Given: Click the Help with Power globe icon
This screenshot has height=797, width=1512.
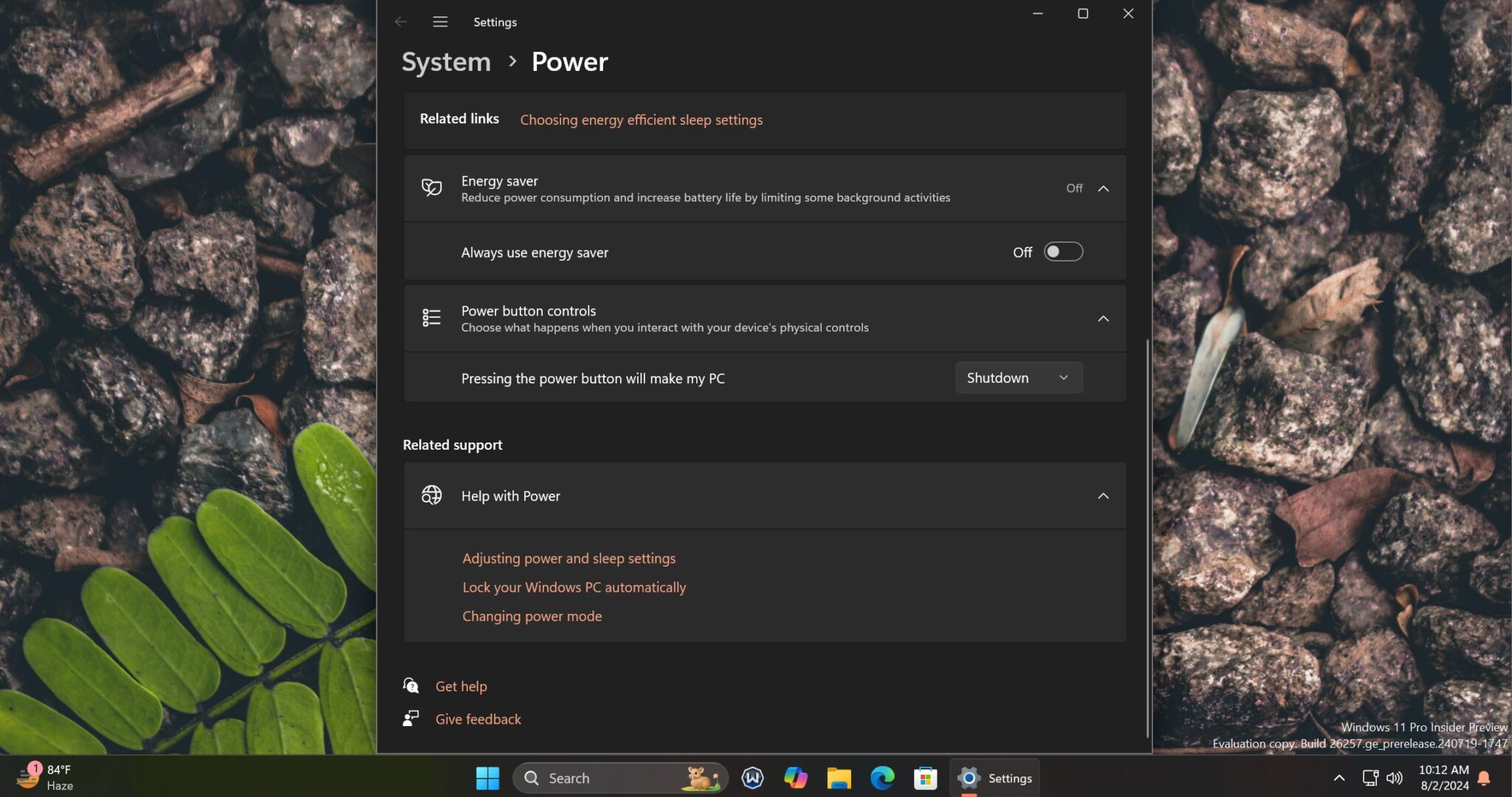Looking at the screenshot, I should coord(432,496).
